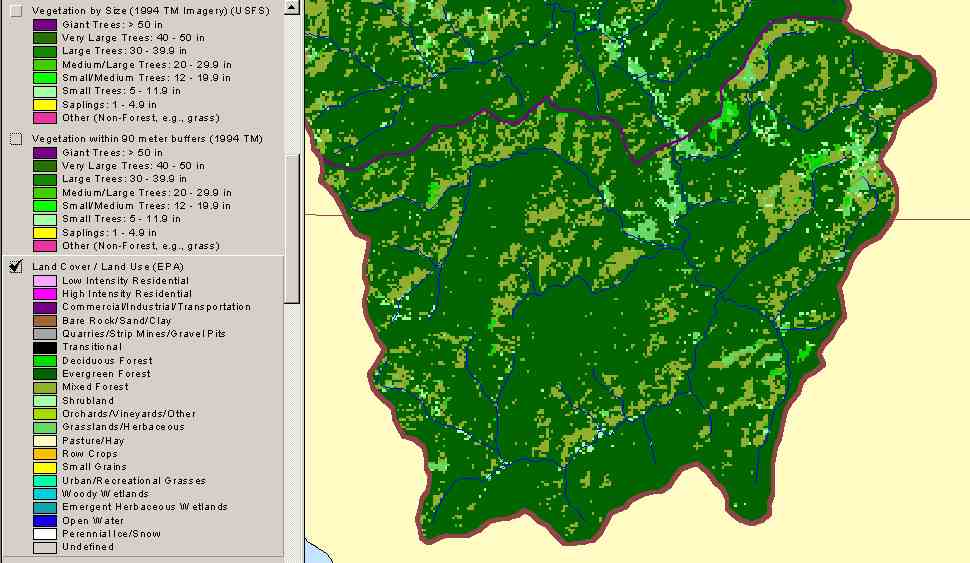Image resolution: width=970 pixels, height=563 pixels.
Task: Click Quarries/Strip Mines/Gravel Pits swatch
Action: (x=45, y=333)
